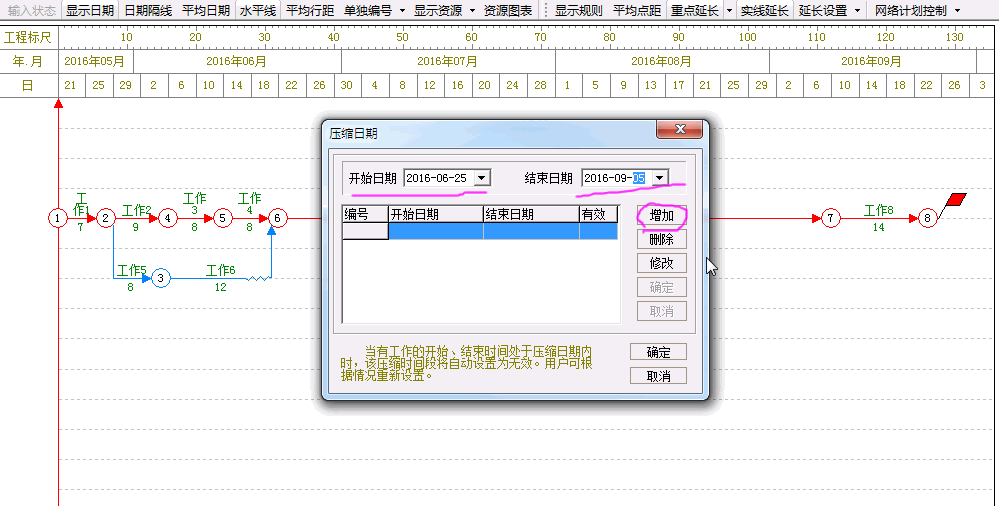
Task: Expand the 显示资源 dropdown arrow
Action: pos(472,10)
